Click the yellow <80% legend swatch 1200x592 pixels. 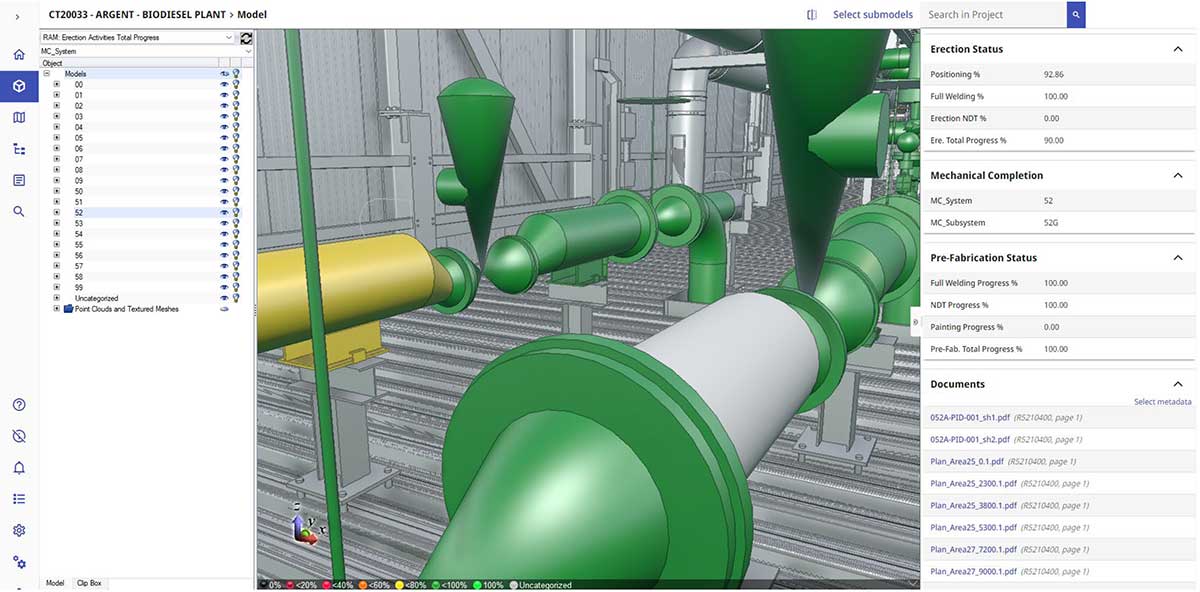[x=400, y=585]
